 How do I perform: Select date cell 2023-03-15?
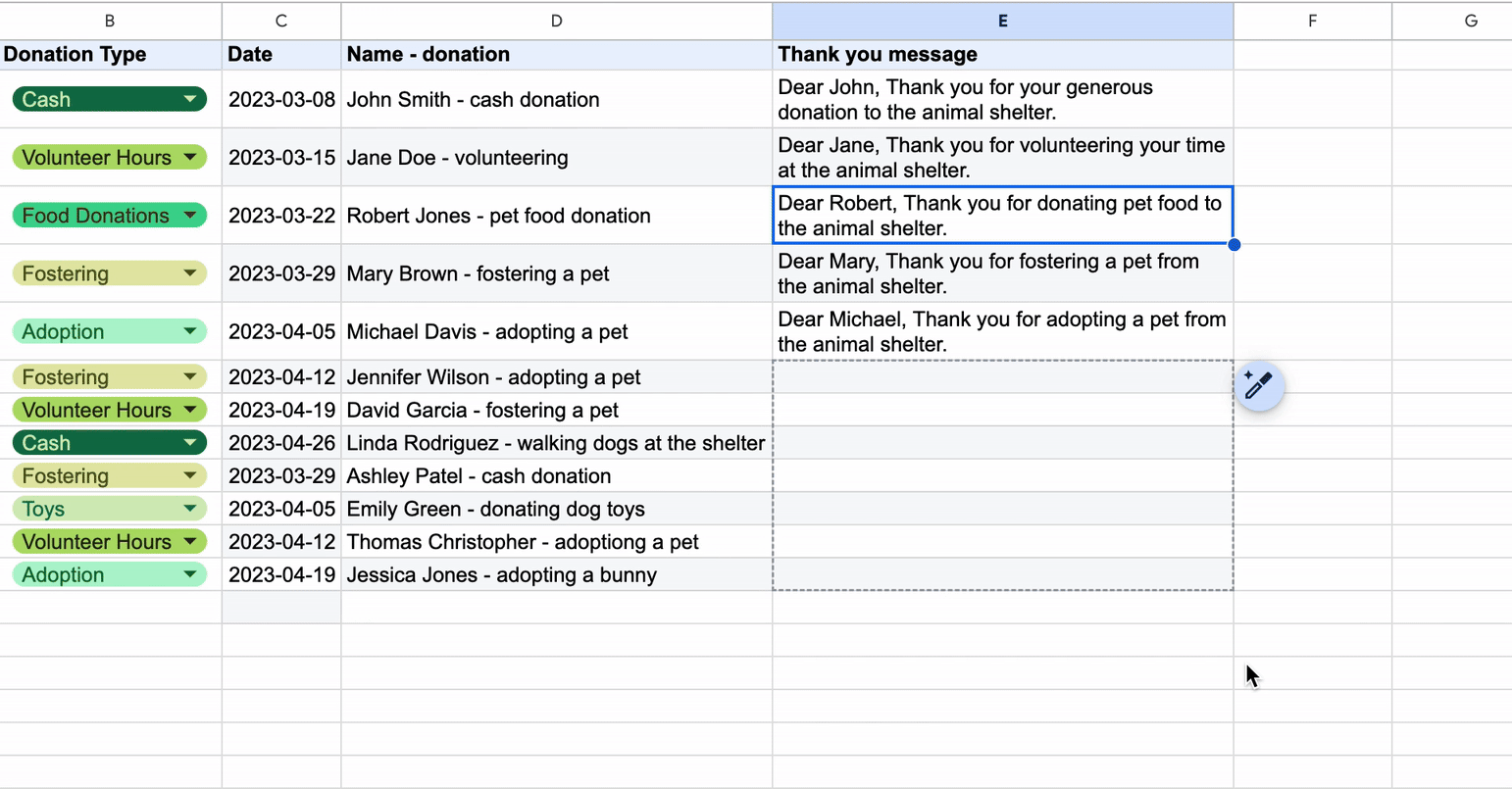(x=281, y=157)
